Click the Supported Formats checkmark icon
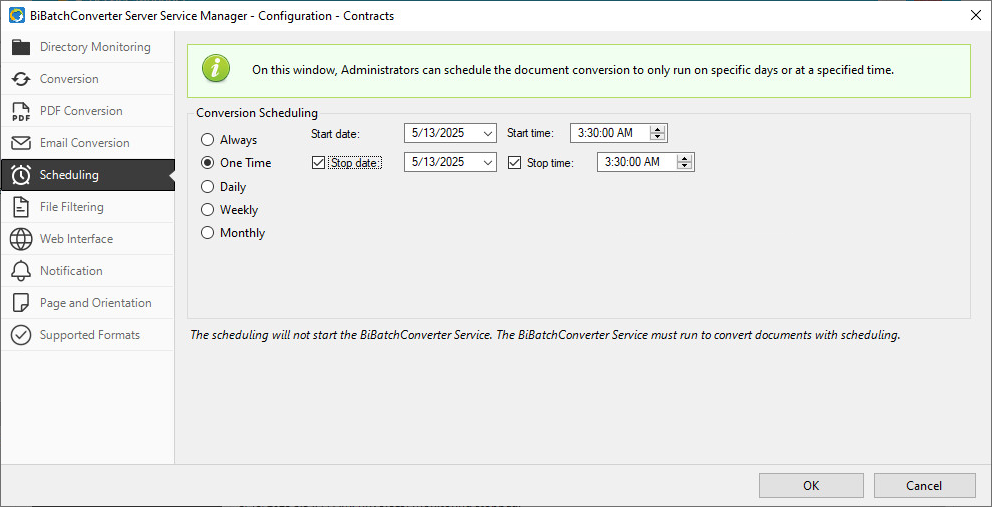Image resolution: width=992 pixels, height=507 pixels. pos(21,335)
